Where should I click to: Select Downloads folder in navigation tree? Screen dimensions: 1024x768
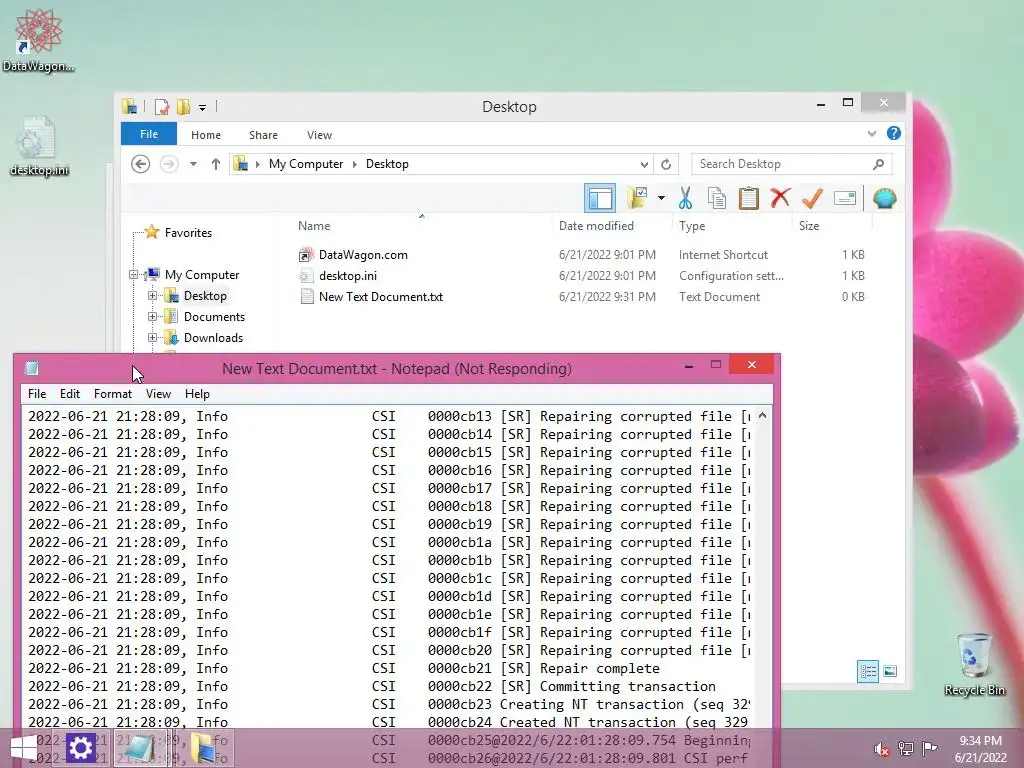(213, 338)
